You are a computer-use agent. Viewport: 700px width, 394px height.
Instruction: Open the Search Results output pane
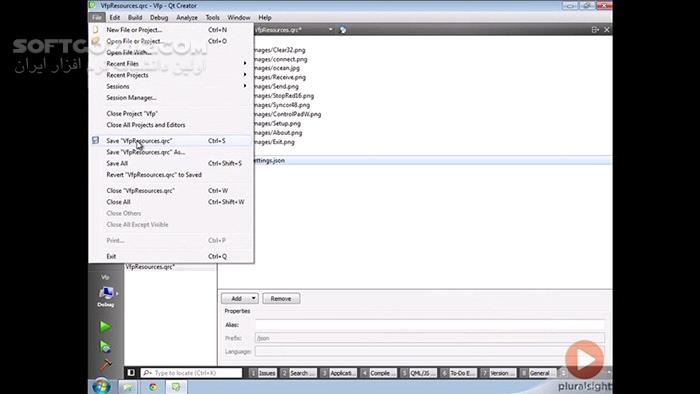[298, 373]
